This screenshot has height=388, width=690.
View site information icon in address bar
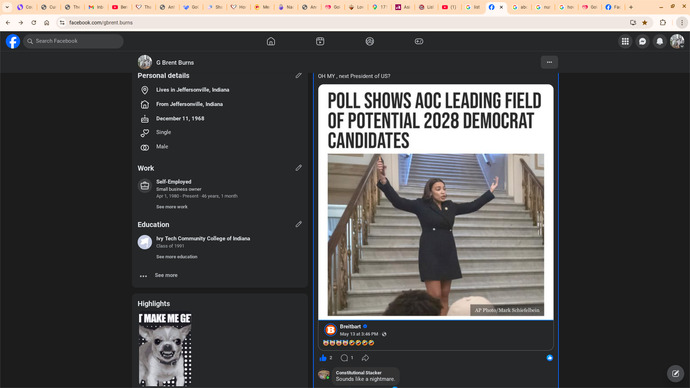pyautogui.click(x=62, y=22)
